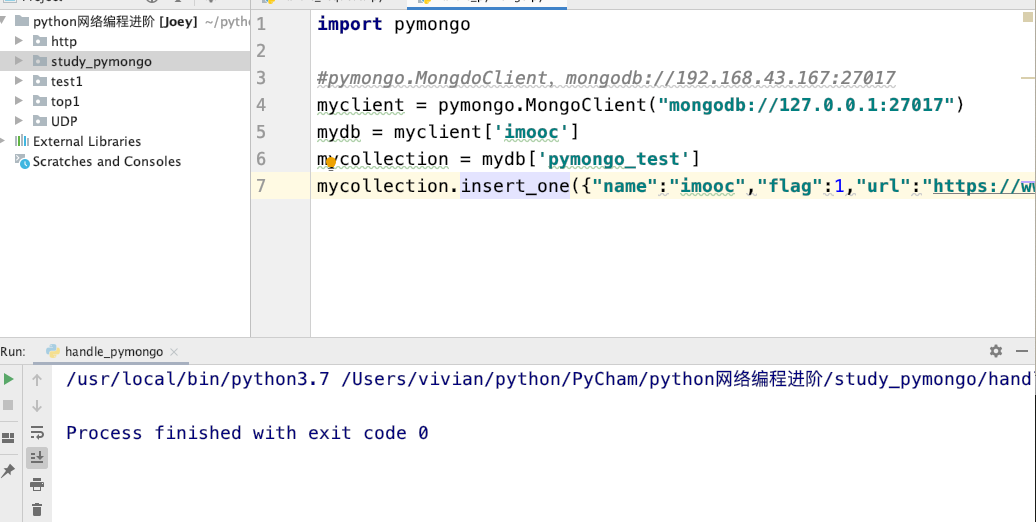Click the UDP folder icon

40,120
